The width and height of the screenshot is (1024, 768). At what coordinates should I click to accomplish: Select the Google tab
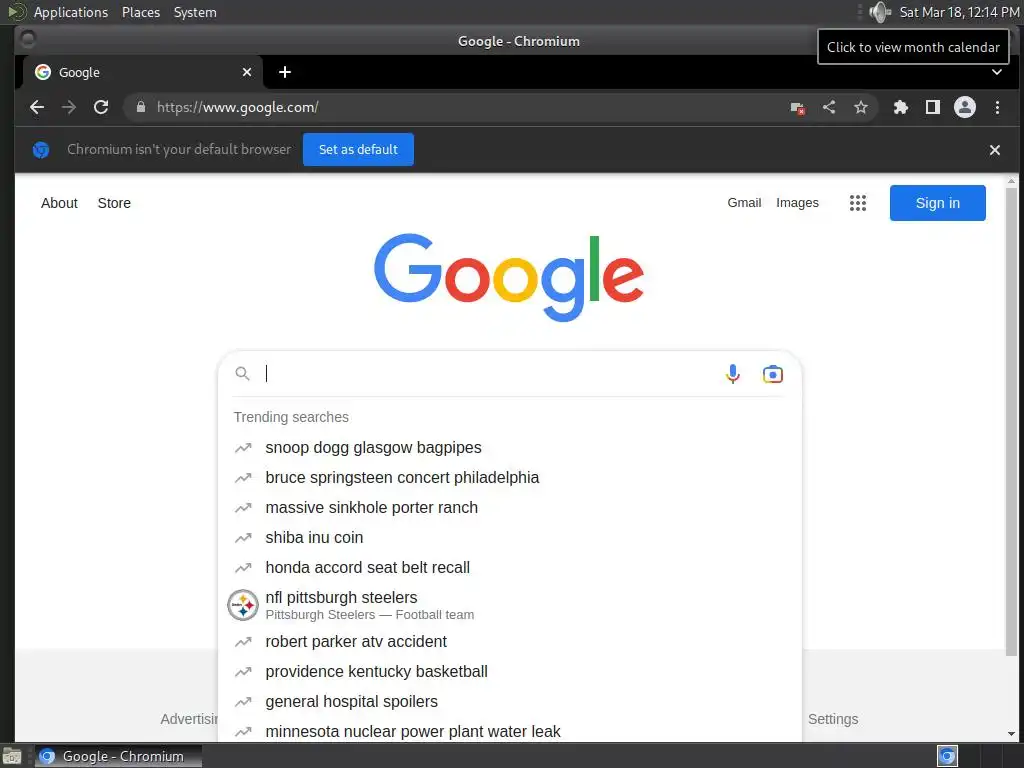[142, 72]
